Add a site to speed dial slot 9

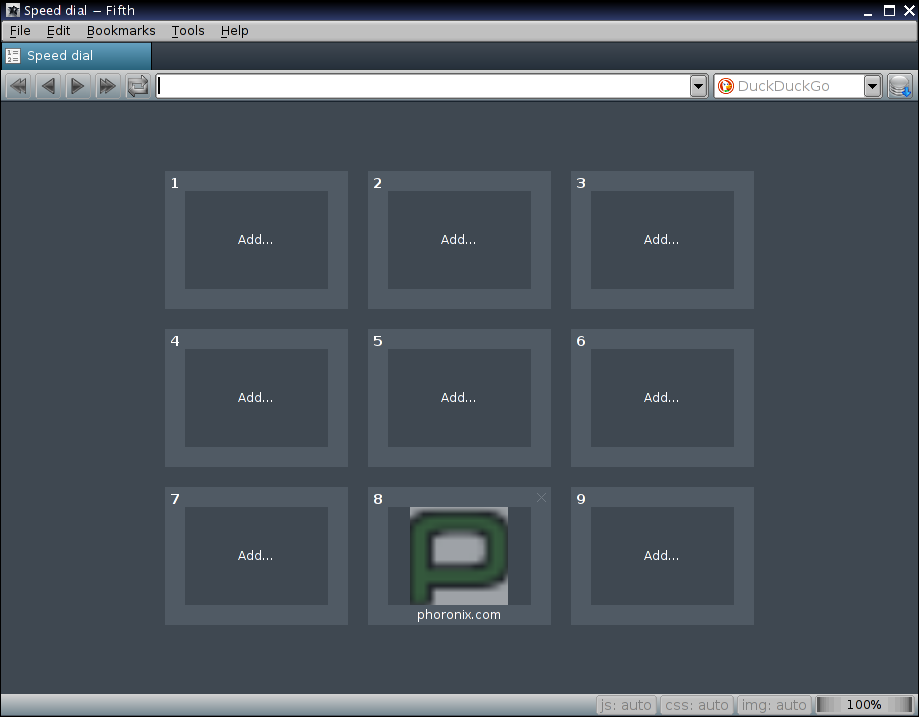pyautogui.click(x=661, y=556)
